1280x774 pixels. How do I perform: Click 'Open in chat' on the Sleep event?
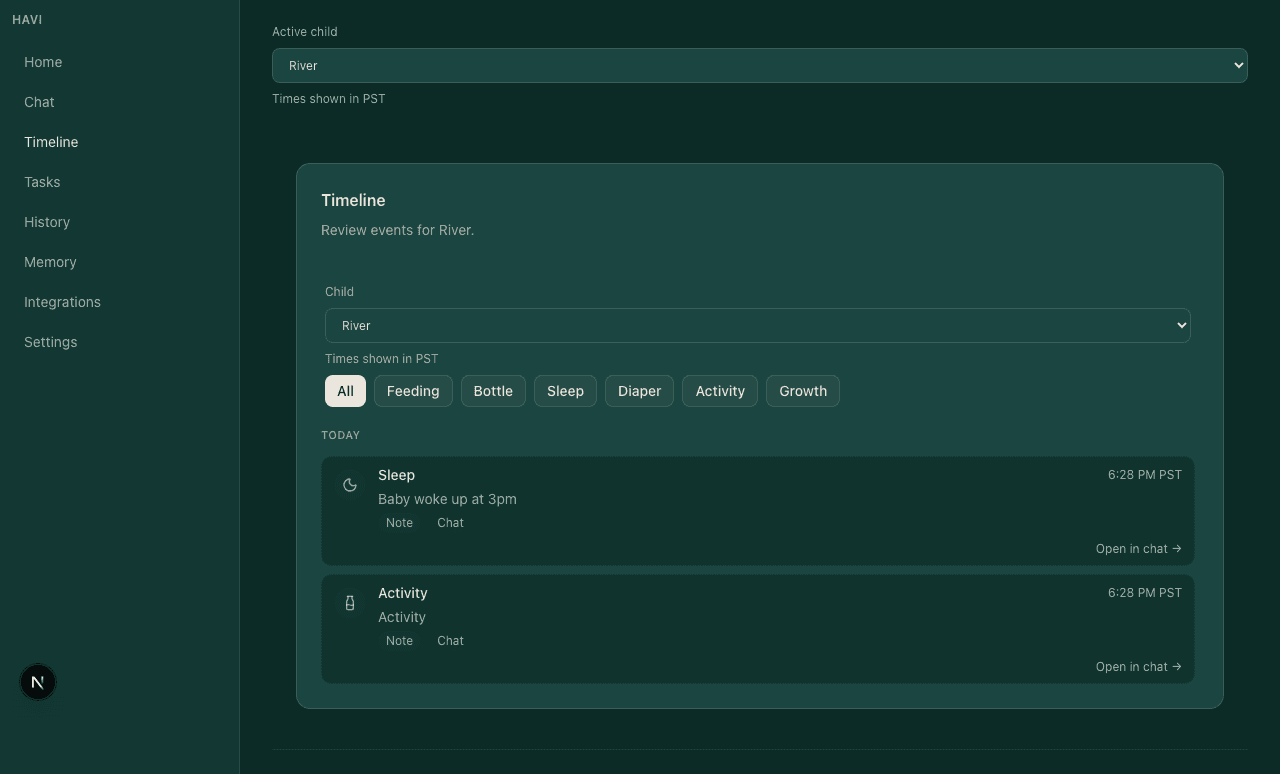coord(1138,548)
